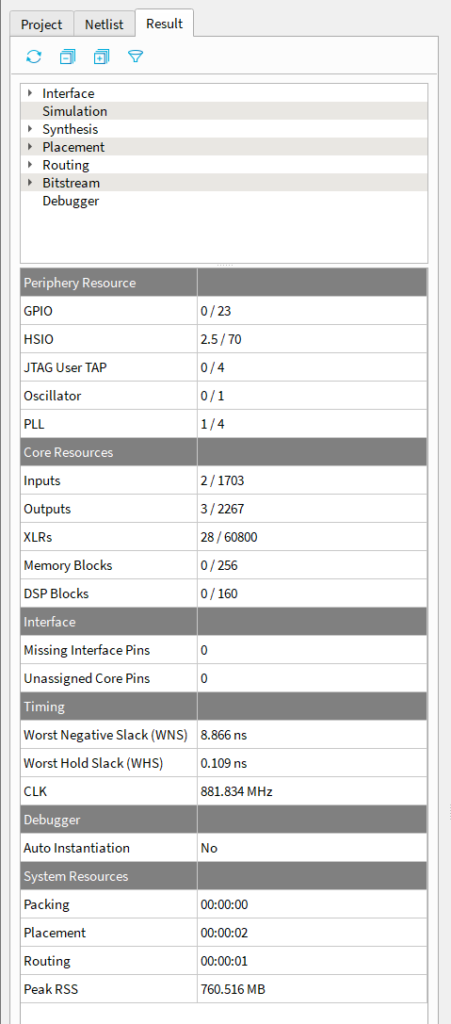Switch to the Project tab

coord(41,25)
